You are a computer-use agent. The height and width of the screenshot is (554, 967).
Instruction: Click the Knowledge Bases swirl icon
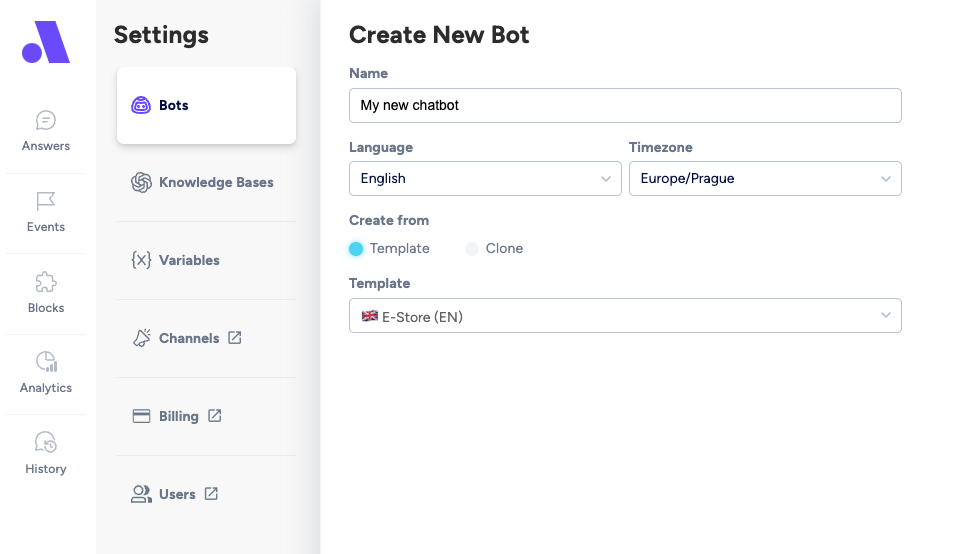point(141,183)
